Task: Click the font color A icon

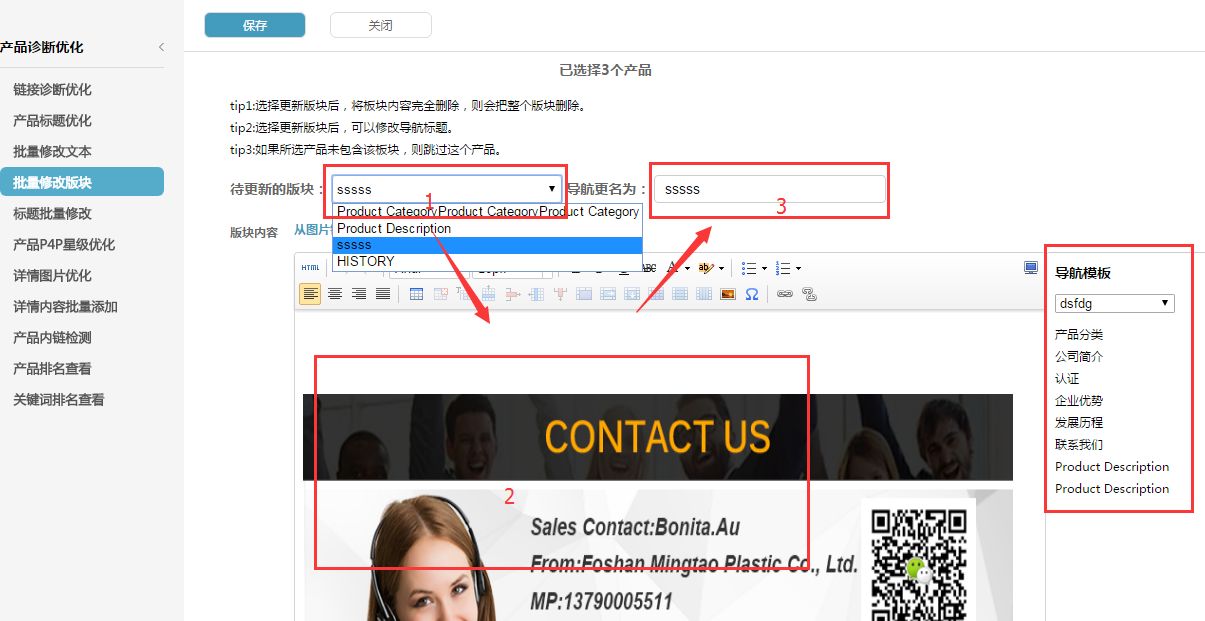Action: 673,268
